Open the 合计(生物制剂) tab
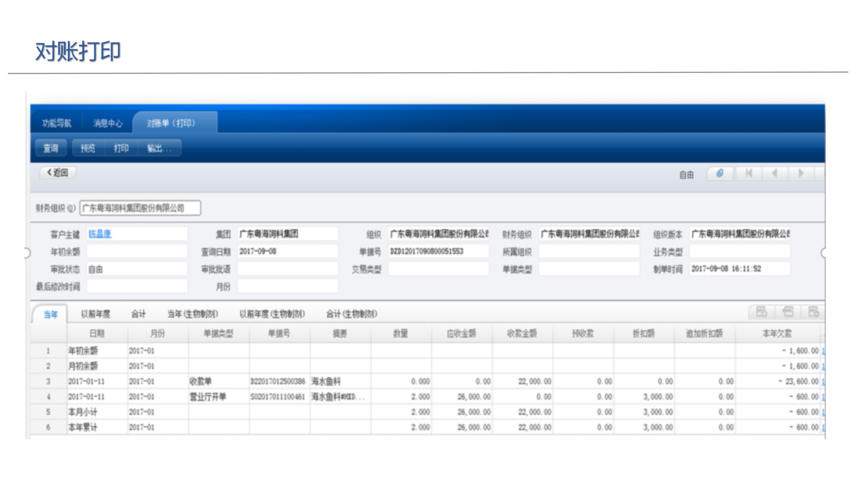The height and width of the screenshot is (484, 860). point(352,314)
